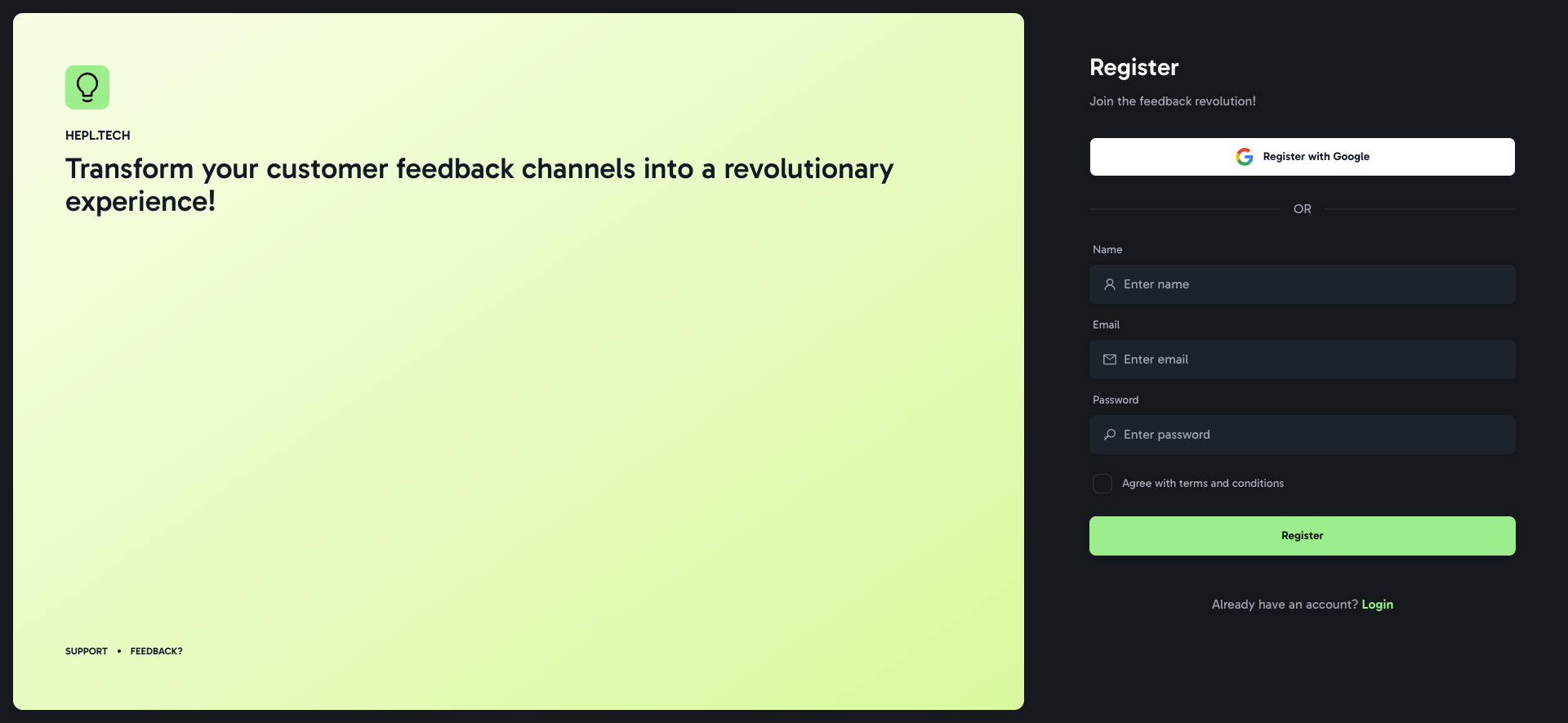Tick the terms and conditions checkbox
This screenshot has height=723, width=1568.
[1102, 484]
